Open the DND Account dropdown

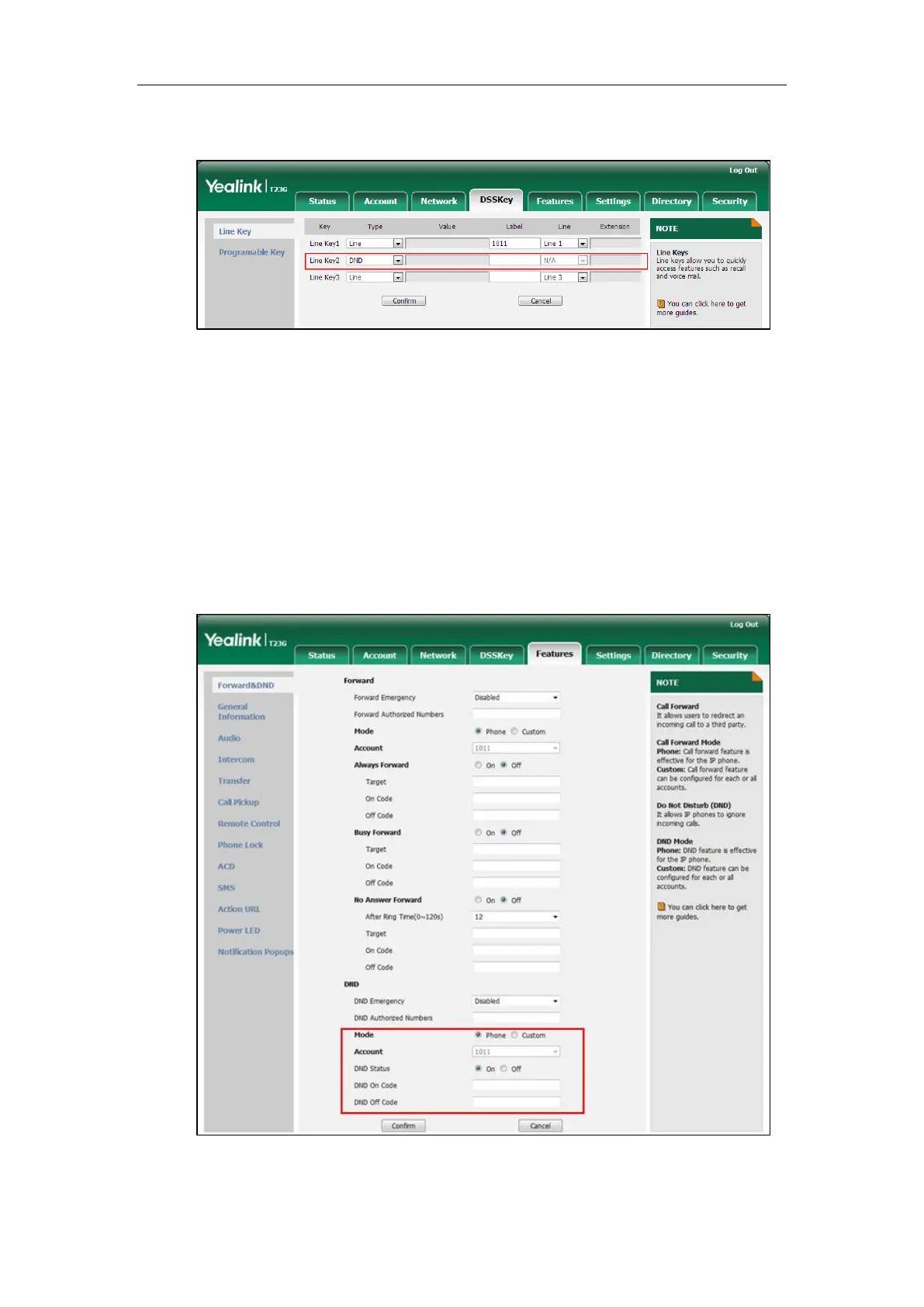tap(516, 1052)
